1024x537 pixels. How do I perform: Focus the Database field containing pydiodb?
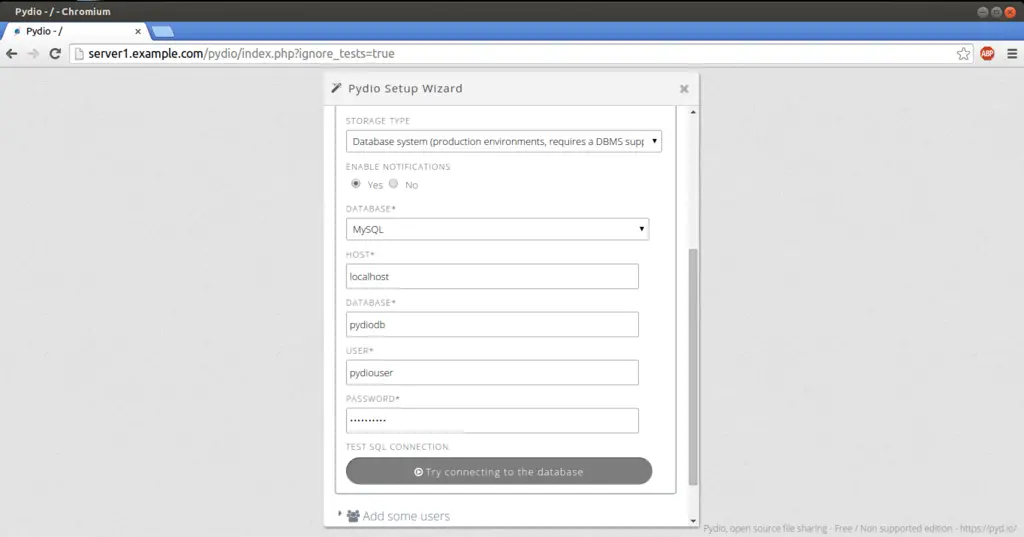(492, 325)
